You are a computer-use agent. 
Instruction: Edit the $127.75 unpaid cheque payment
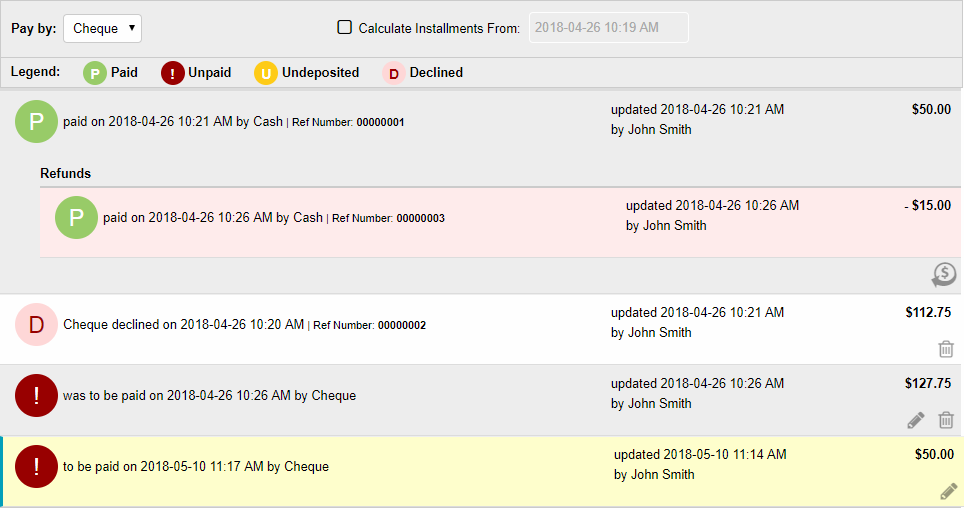916,420
